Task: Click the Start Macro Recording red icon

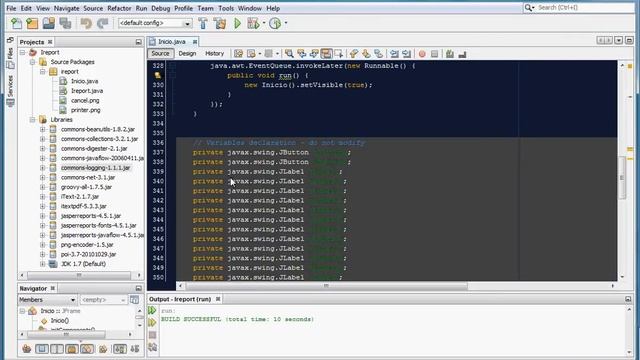Action: [x=422, y=54]
